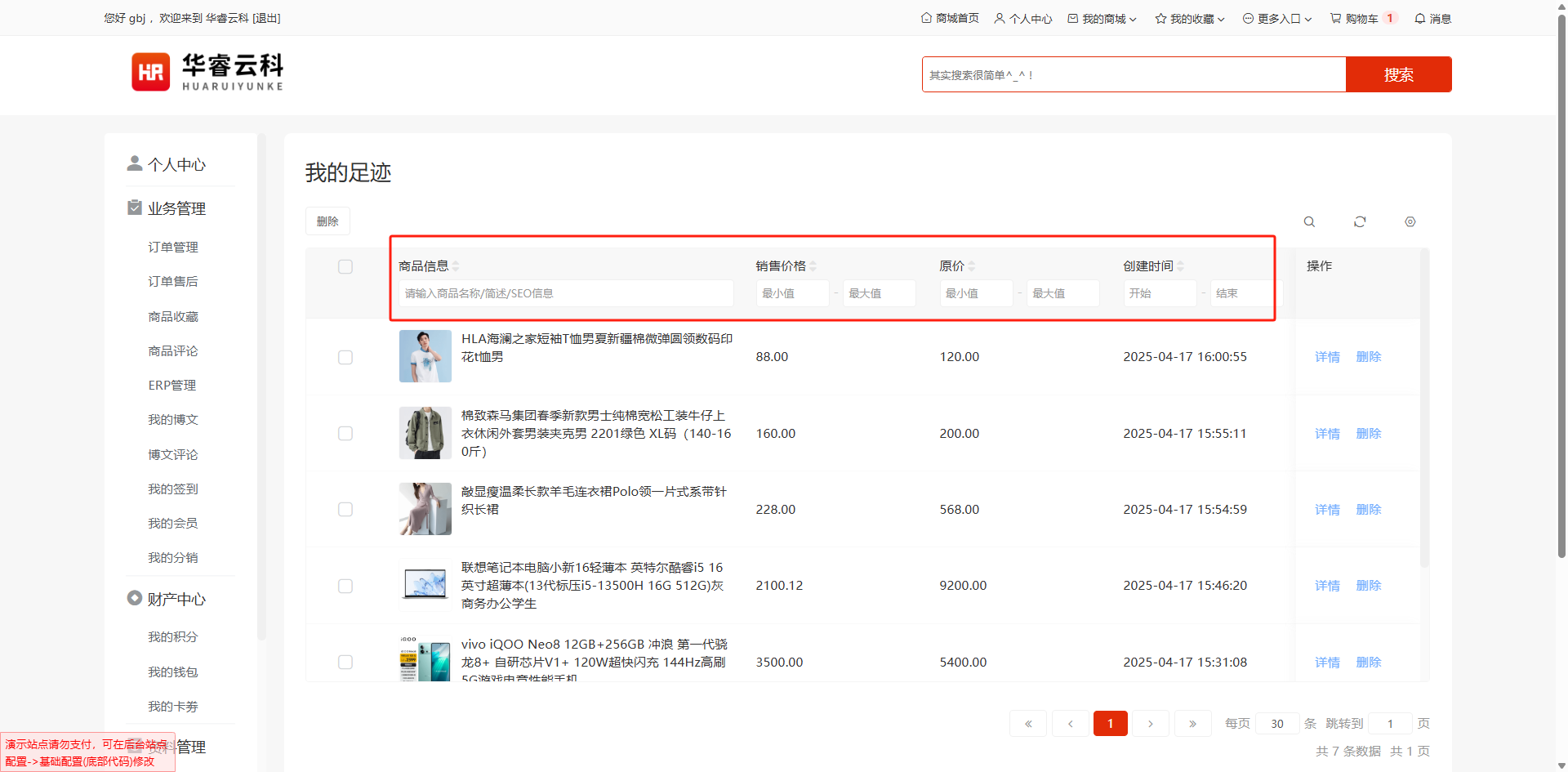Viewport: 1568px width, 772px height.
Task: Open the 更多入口 dropdown
Action: pyautogui.click(x=1277, y=19)
